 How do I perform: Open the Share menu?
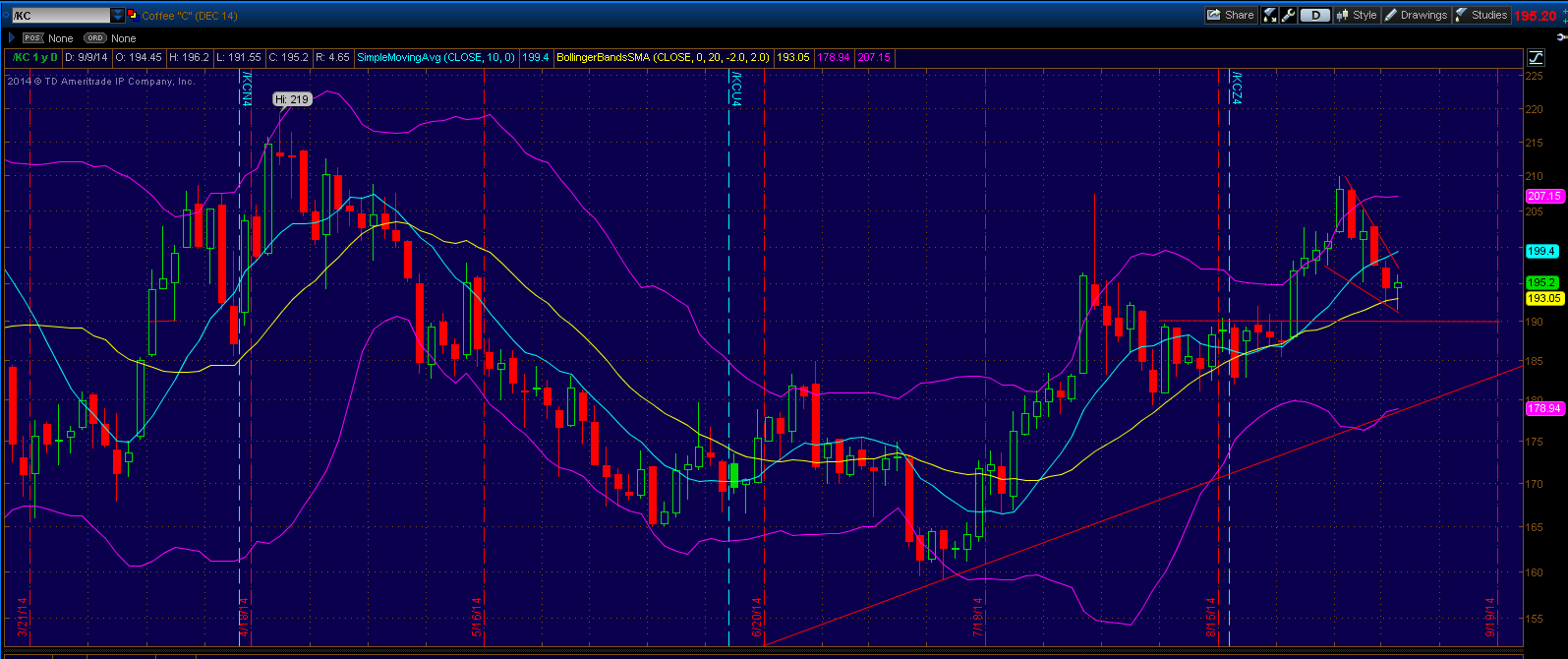tap(1231, 15)
